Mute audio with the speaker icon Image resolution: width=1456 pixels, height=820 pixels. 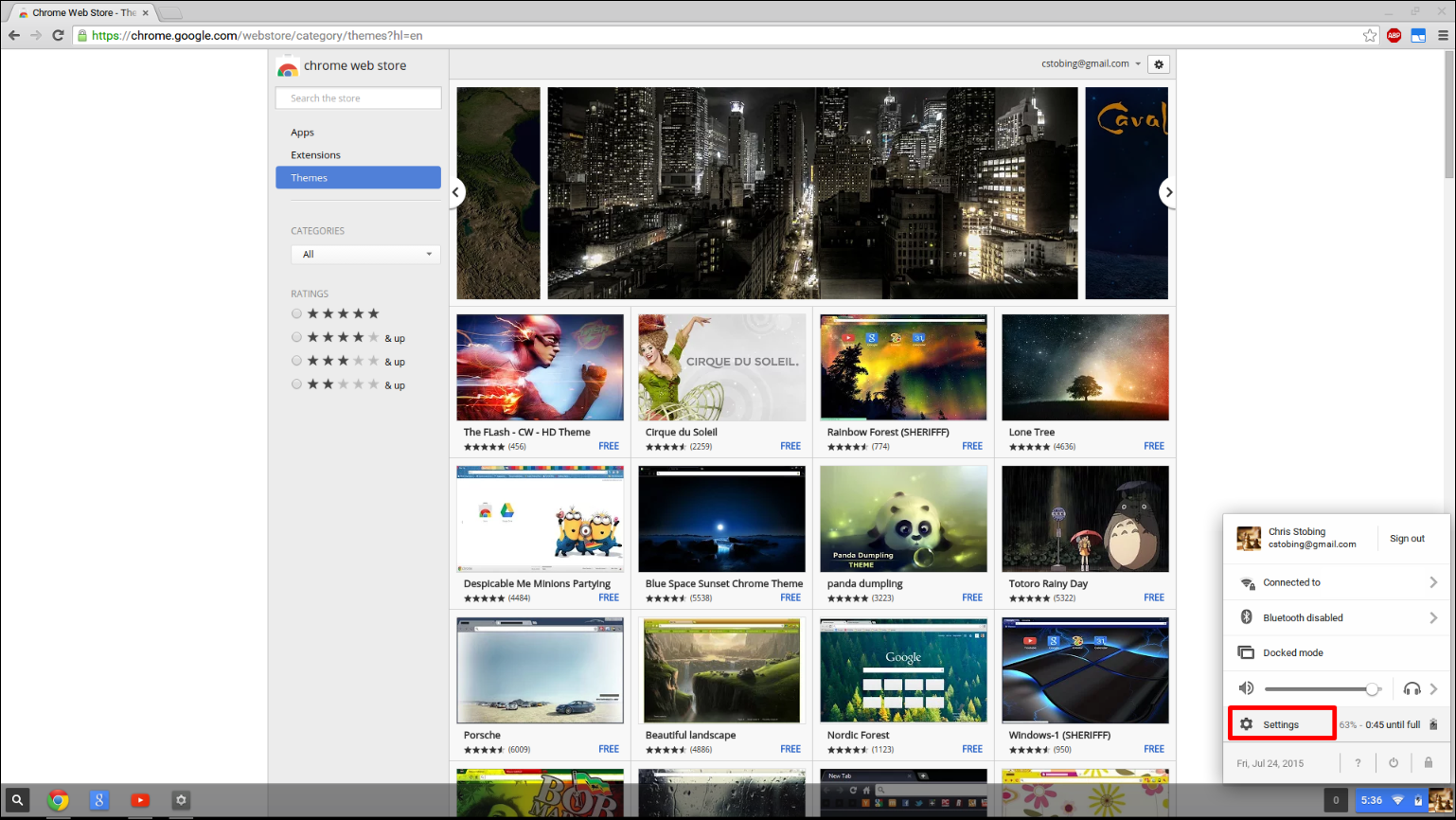coord(1246,688)
